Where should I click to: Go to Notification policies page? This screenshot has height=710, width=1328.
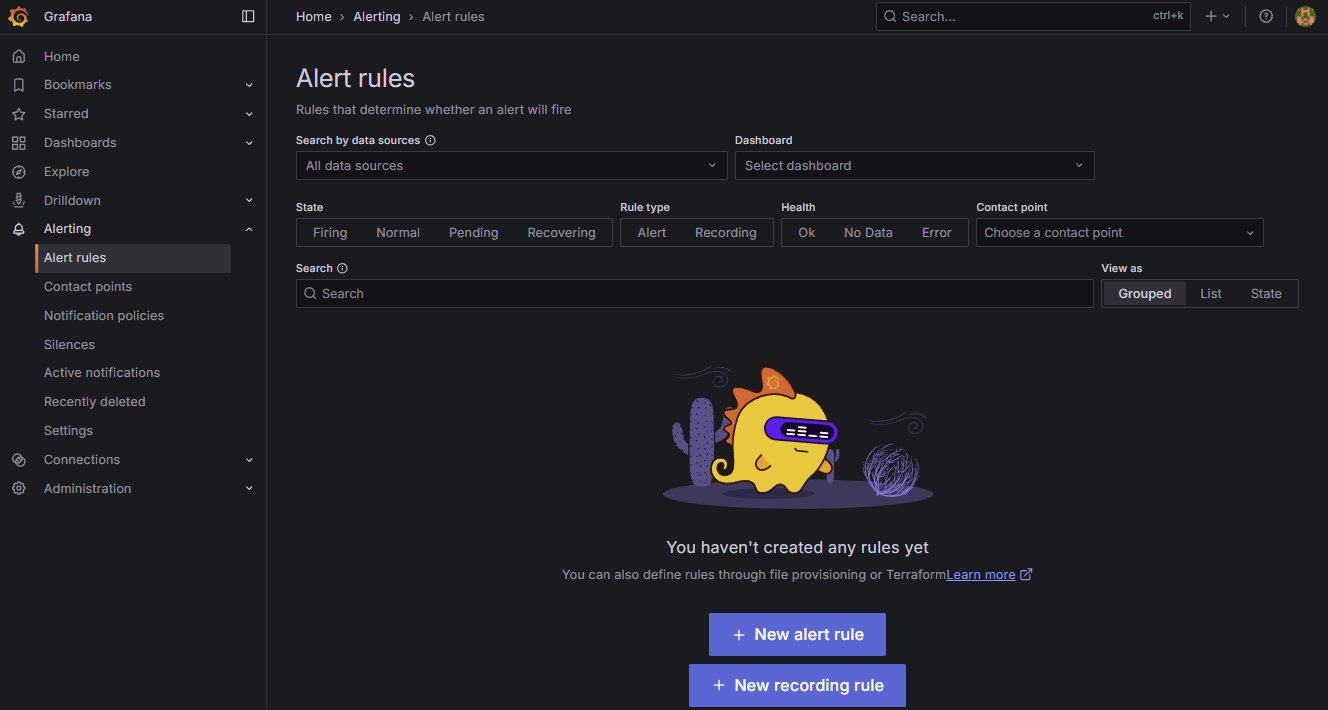[104, 316]
